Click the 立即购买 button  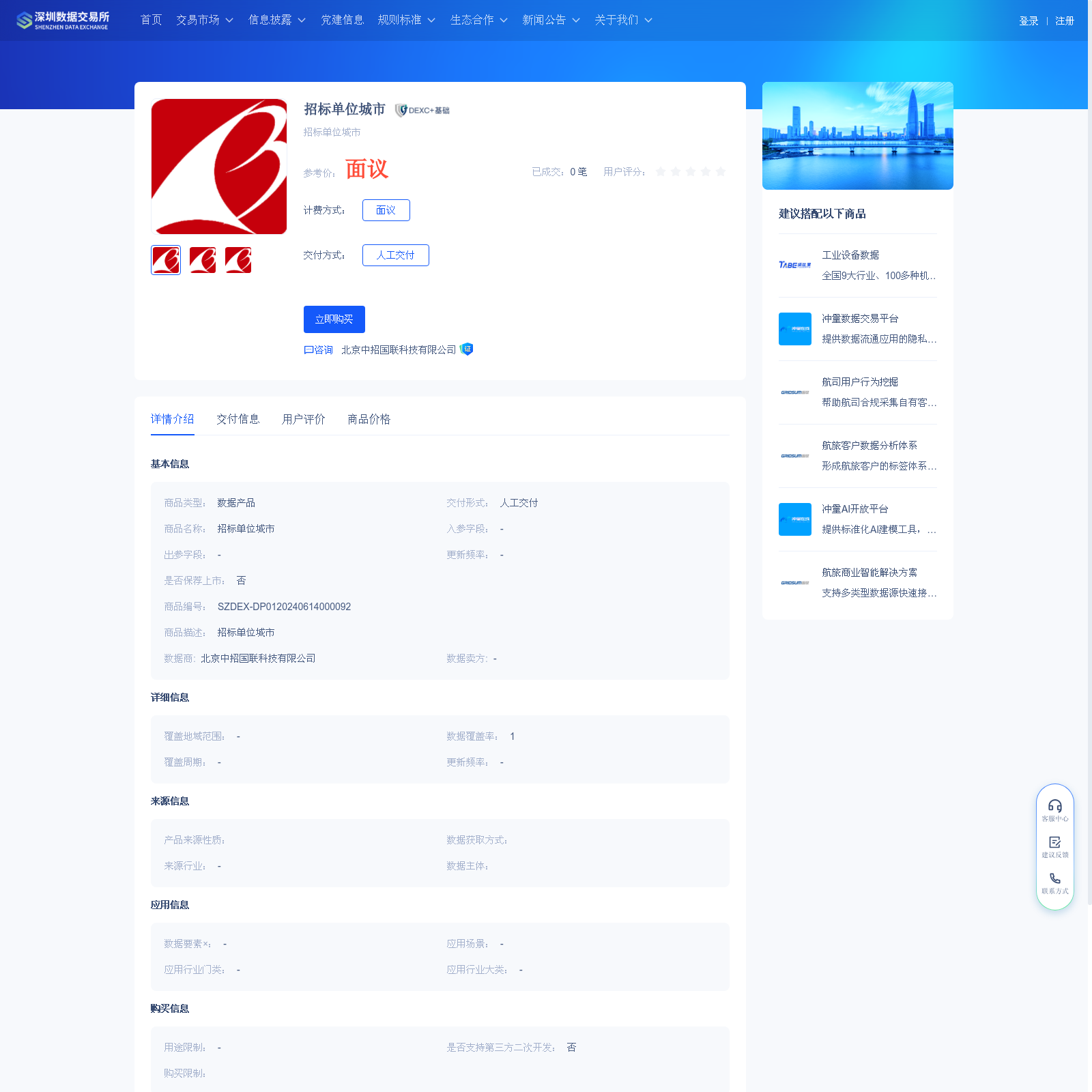[334, 319]
